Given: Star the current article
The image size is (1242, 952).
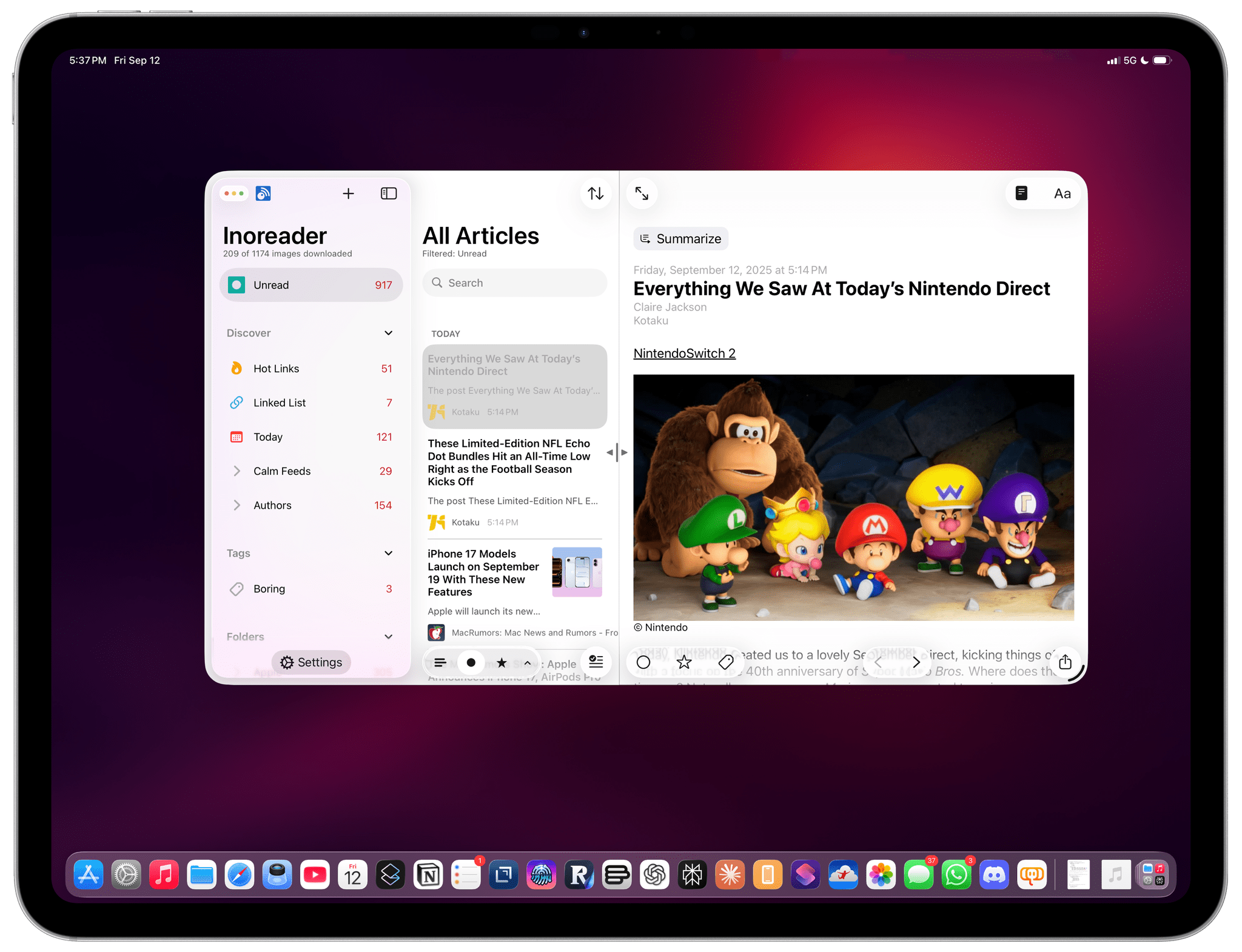Looking at the screenshot, I should click(x=684, y=662).
